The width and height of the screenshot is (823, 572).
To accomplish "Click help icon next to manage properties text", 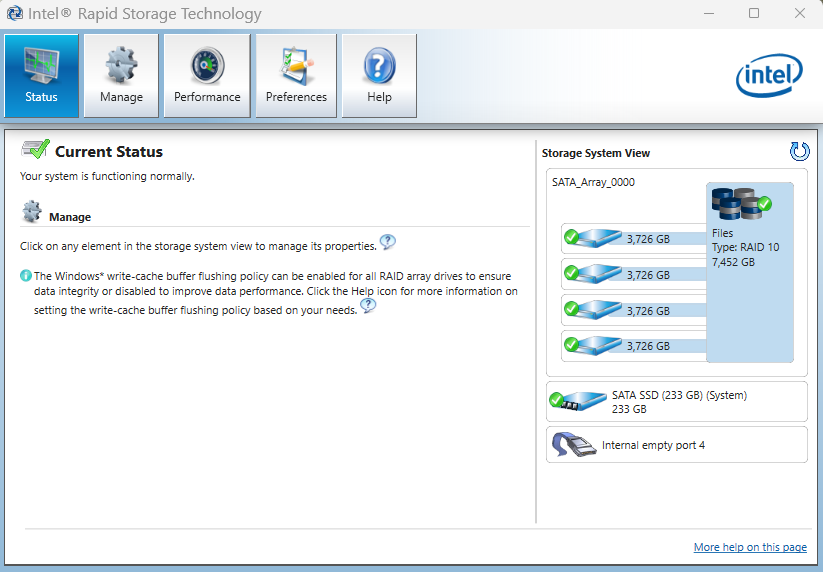I will point(388,242).
